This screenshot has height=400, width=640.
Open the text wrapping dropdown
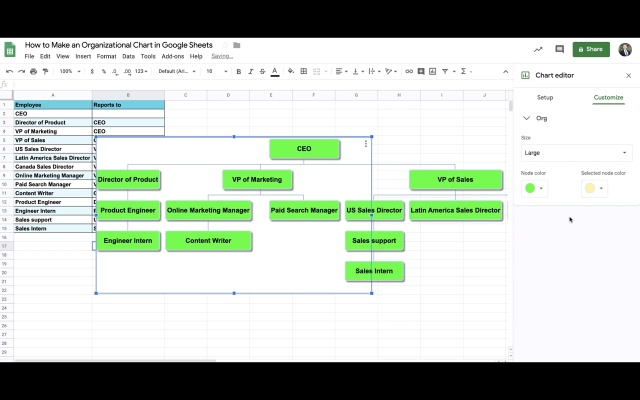coord(374,71)
